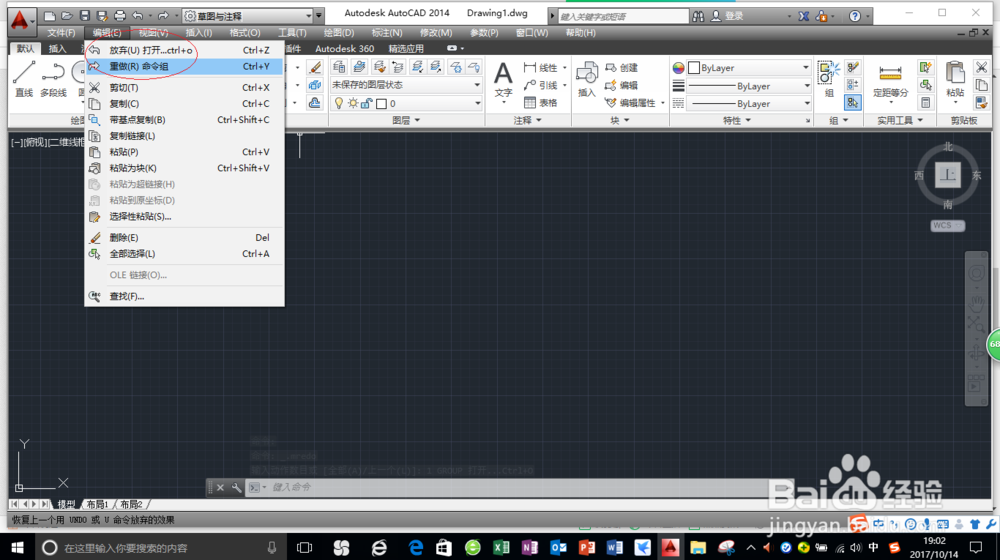This screenshot has width=1000, height=560.
Task: Click the layer properties icon
Action: 339,67
